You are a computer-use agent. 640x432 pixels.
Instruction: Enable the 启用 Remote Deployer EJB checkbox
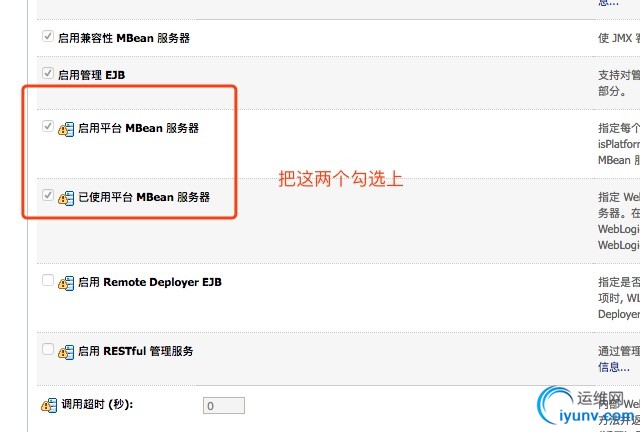(48, 281)
